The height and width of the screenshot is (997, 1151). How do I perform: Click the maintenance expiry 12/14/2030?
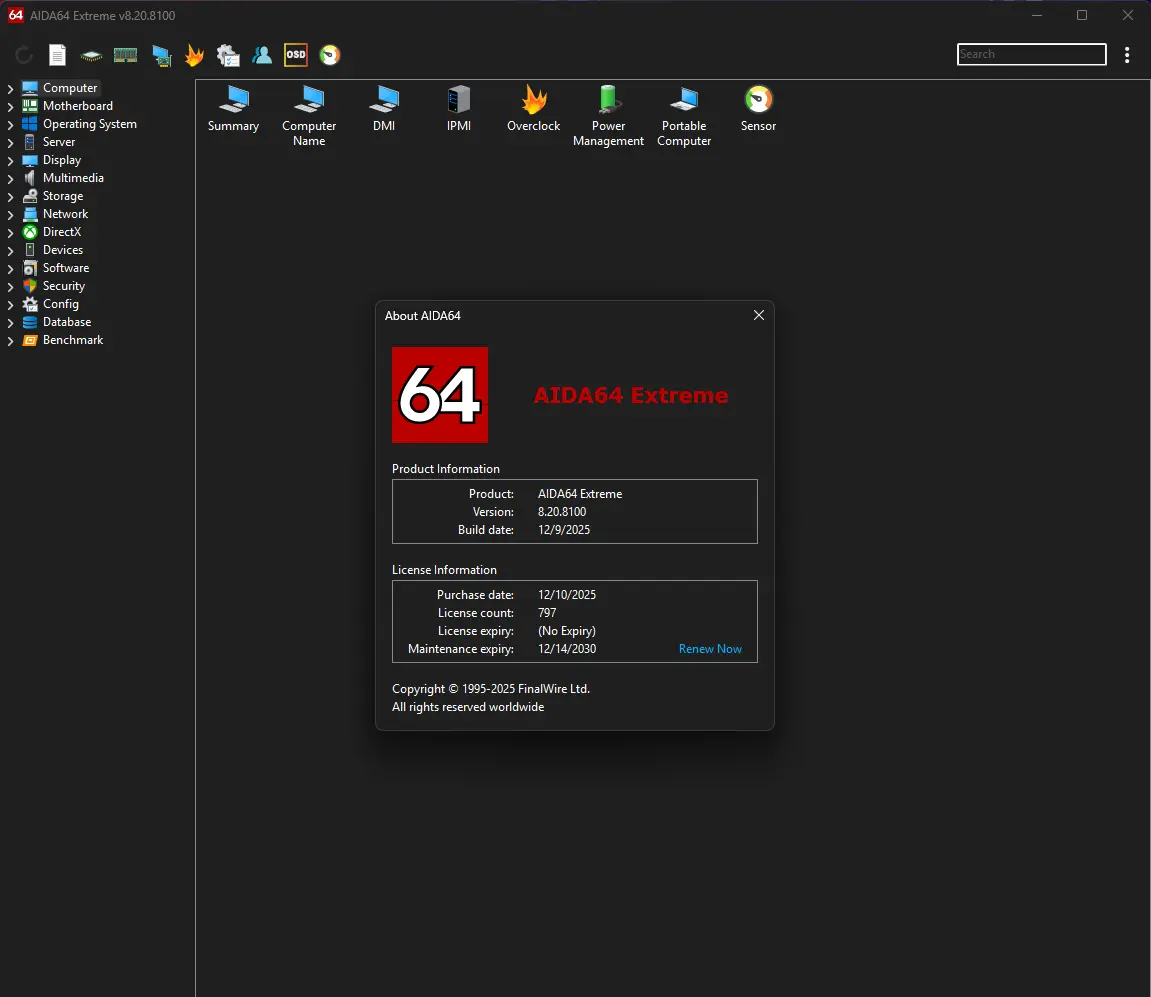tap(567, 649)
